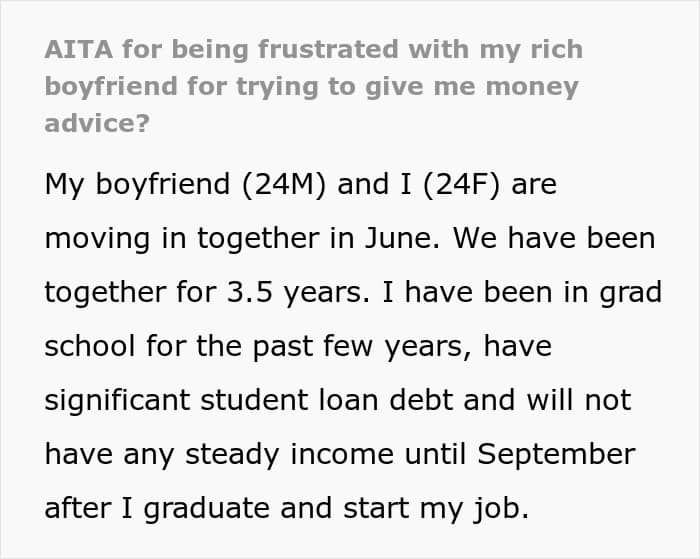Select the "(24F)" age text
This screenshot has width=700, height=559.
(x=461, y=184)
